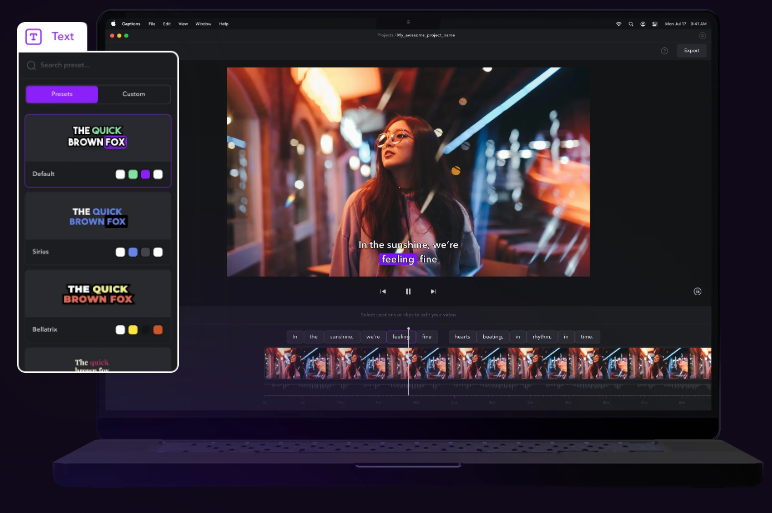Image resolution: width=772 pixels, height=513 pixels.
Task: Open the Apple menu
Action: [113, 23]
